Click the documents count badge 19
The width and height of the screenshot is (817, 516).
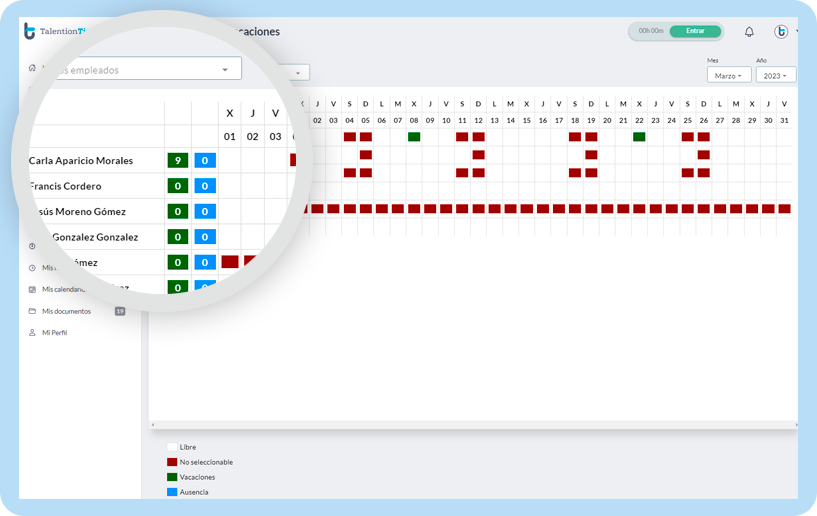click(x=120, y=311)
